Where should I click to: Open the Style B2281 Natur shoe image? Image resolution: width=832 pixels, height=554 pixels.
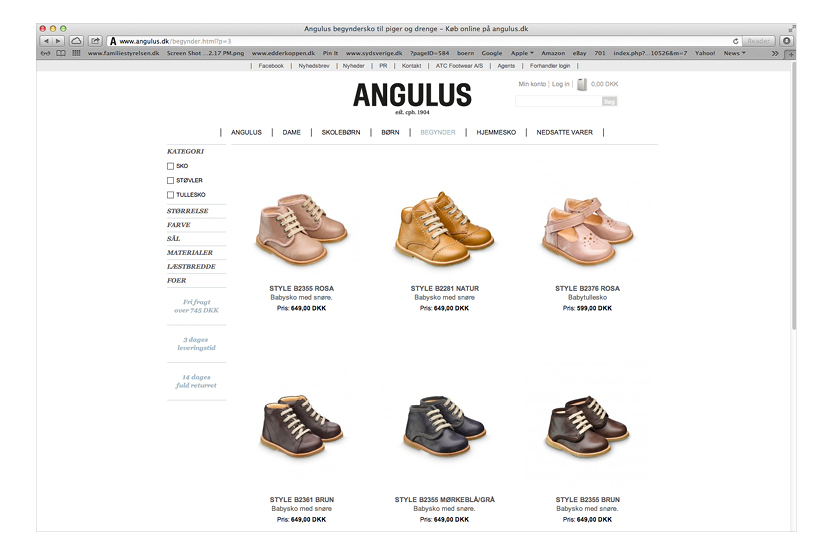pyautogui.click(x=445, y=229)
